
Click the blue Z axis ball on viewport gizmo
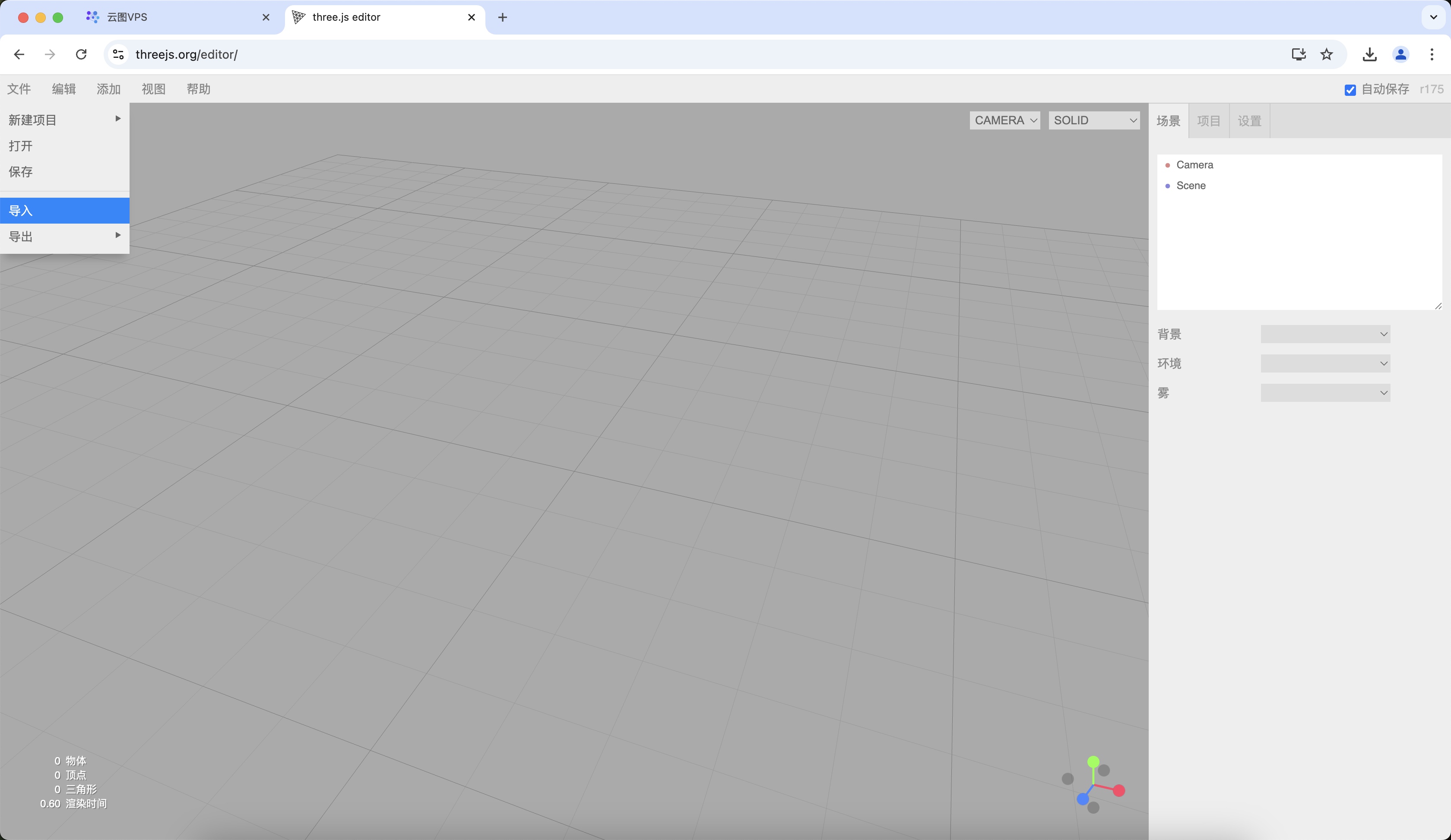1083,799
